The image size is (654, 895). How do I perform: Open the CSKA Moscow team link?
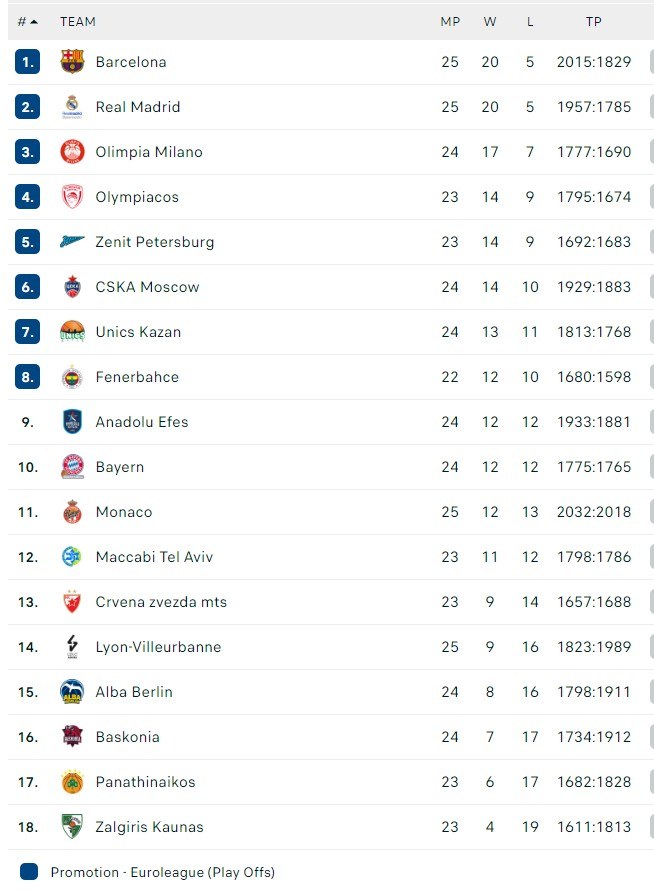point(147,287)
